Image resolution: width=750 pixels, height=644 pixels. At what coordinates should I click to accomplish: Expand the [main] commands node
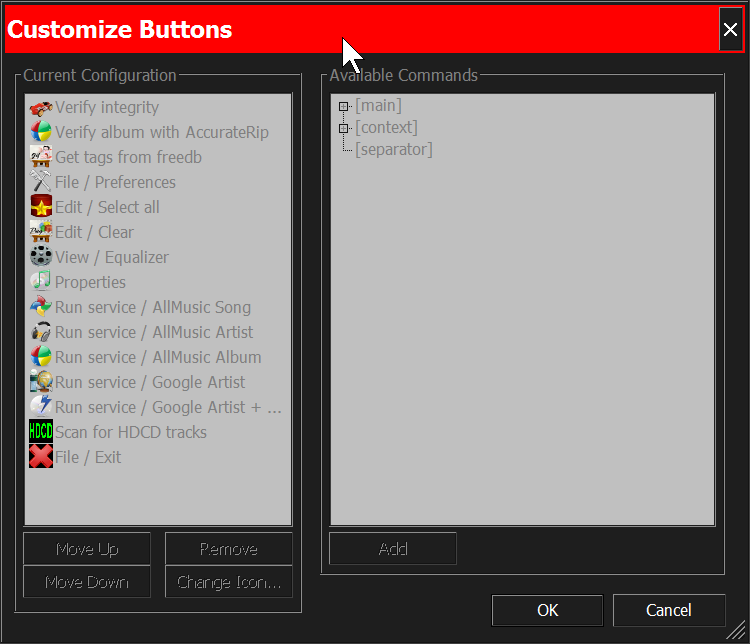coord(343,106)
